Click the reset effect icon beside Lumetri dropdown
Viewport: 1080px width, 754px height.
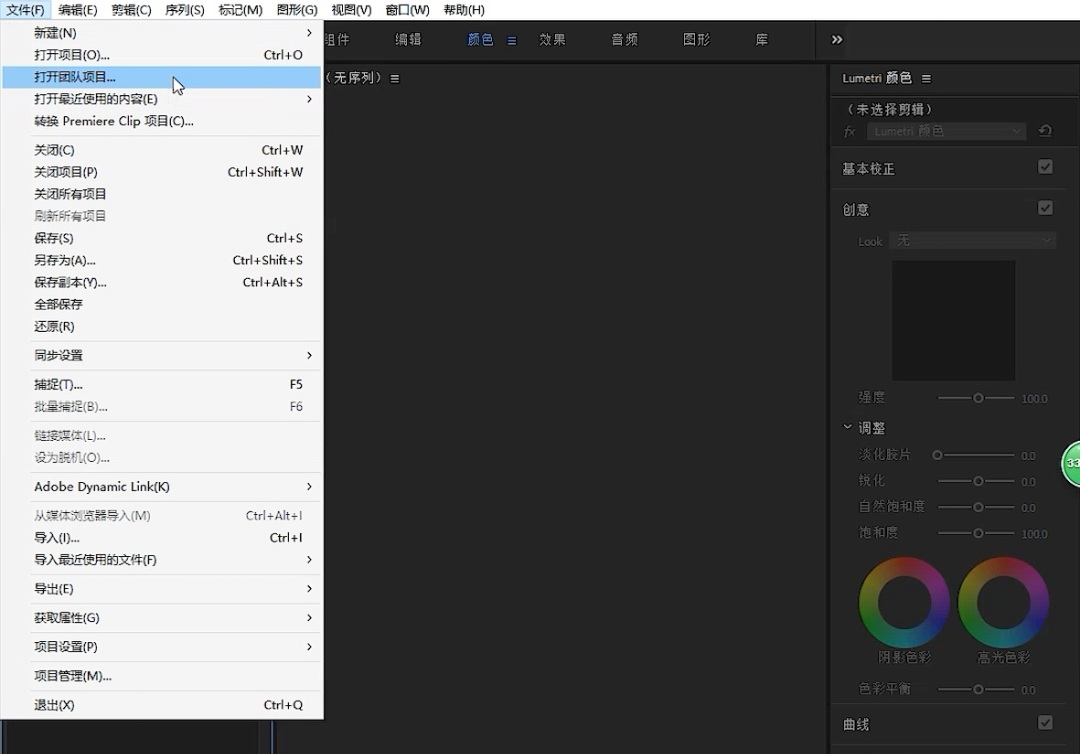click(1045, 131)
